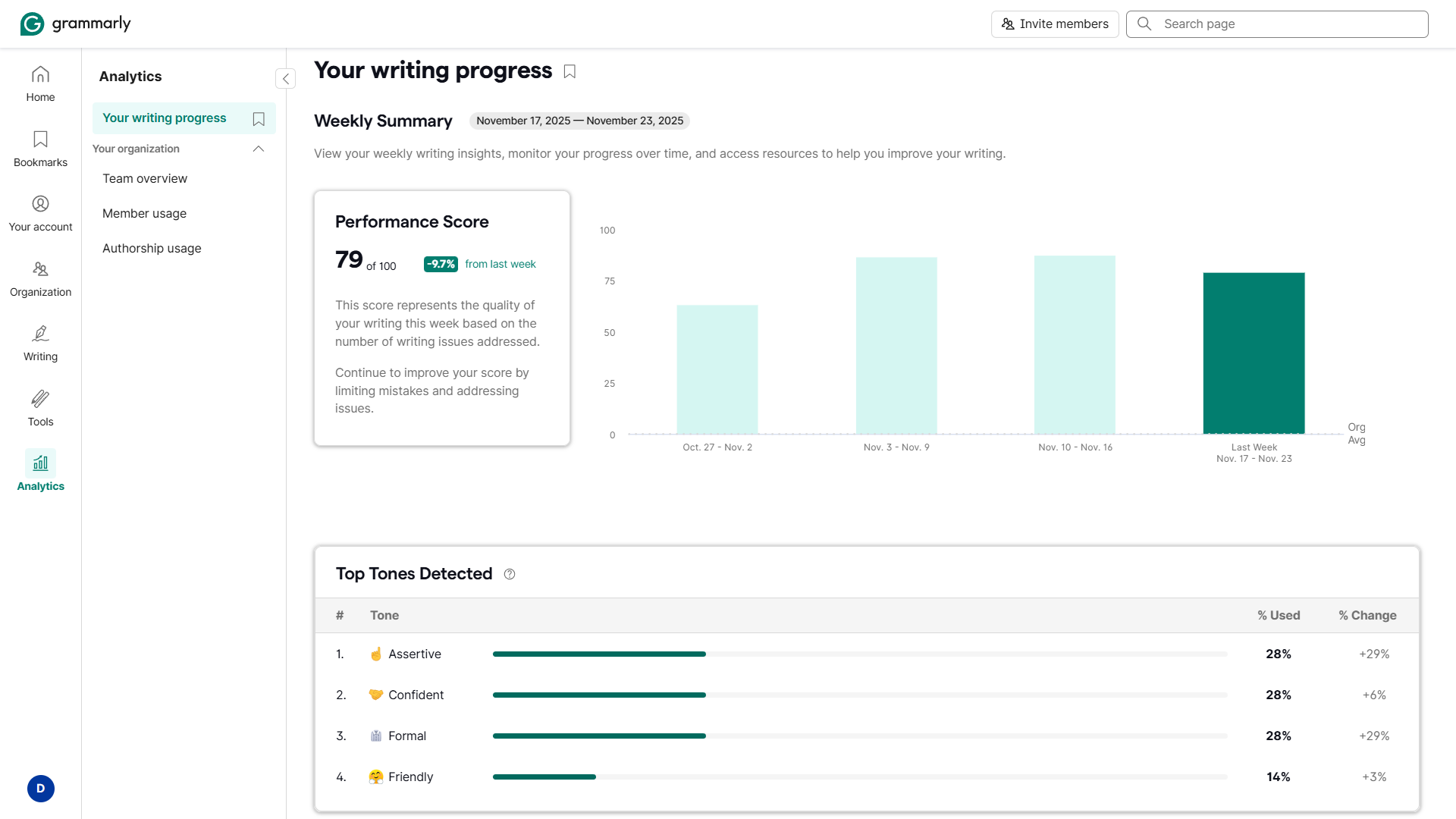The width and height of the screenshot is (1456, 819).
Task: Open the Tools section
Action: point(40,408)
